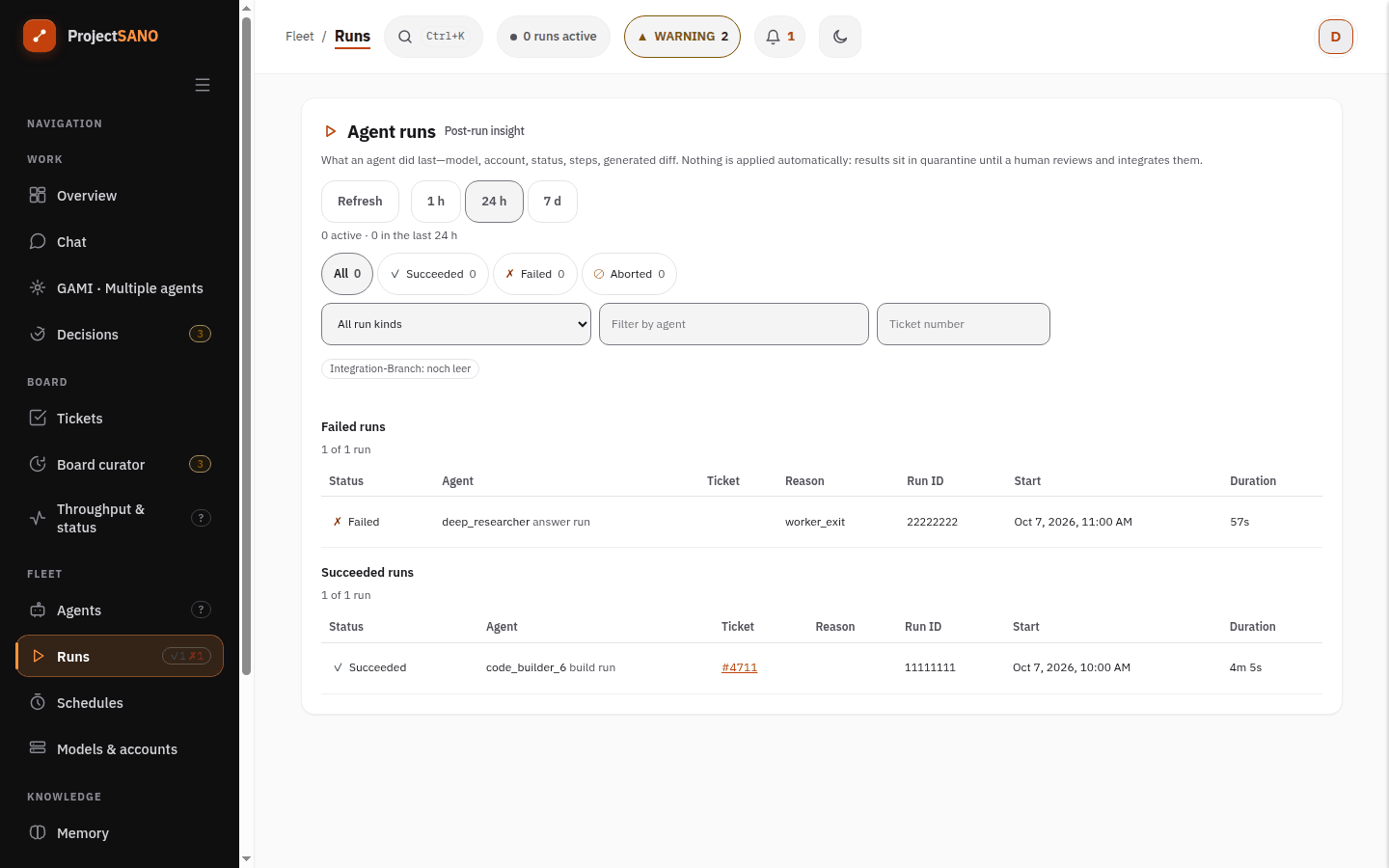Screen dimensions: 1389x868
Task: Select the 1 h time range
Action: [436, 202]
